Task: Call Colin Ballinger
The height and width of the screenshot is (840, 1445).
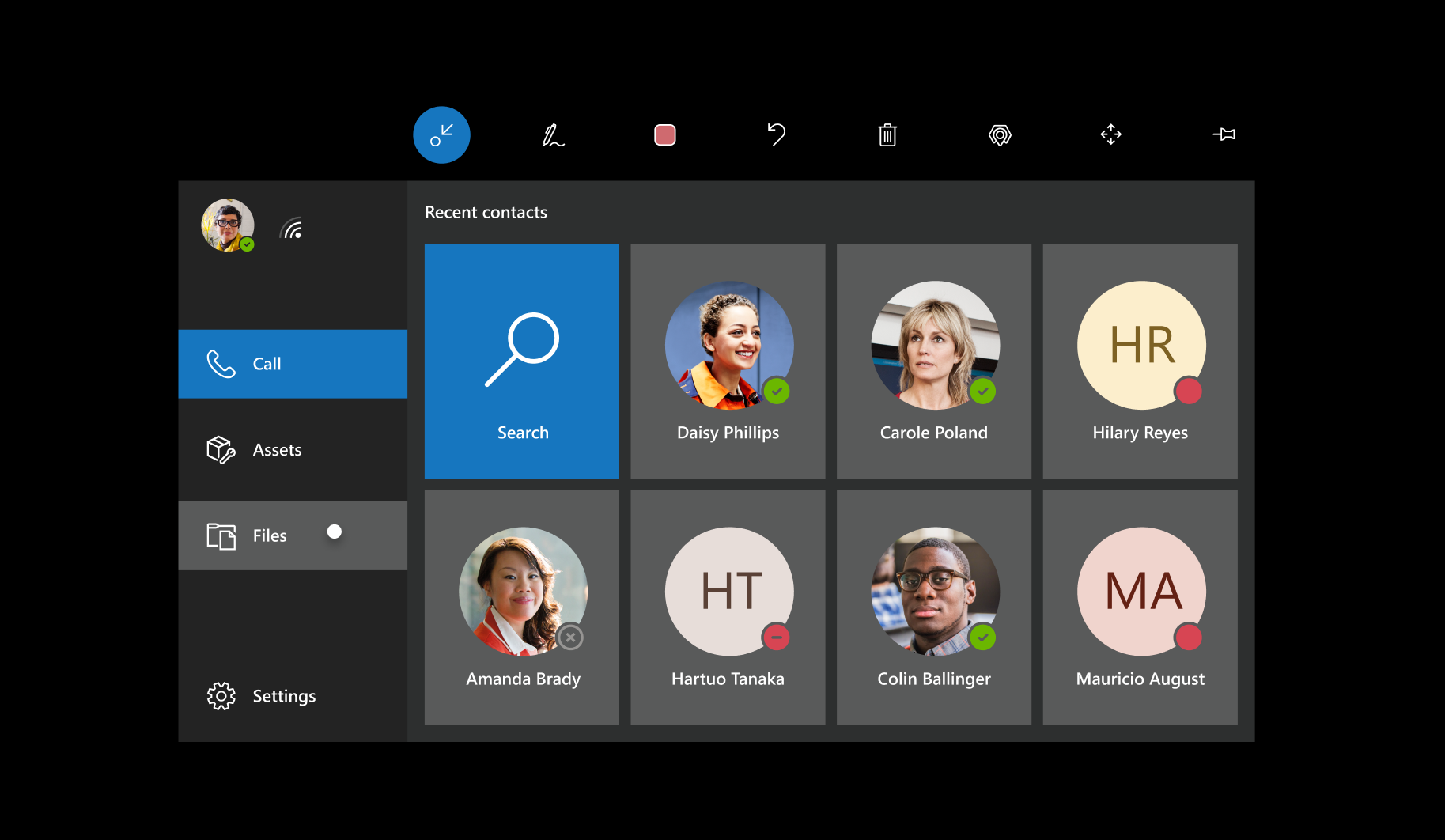Action: (x=934, y=607)
